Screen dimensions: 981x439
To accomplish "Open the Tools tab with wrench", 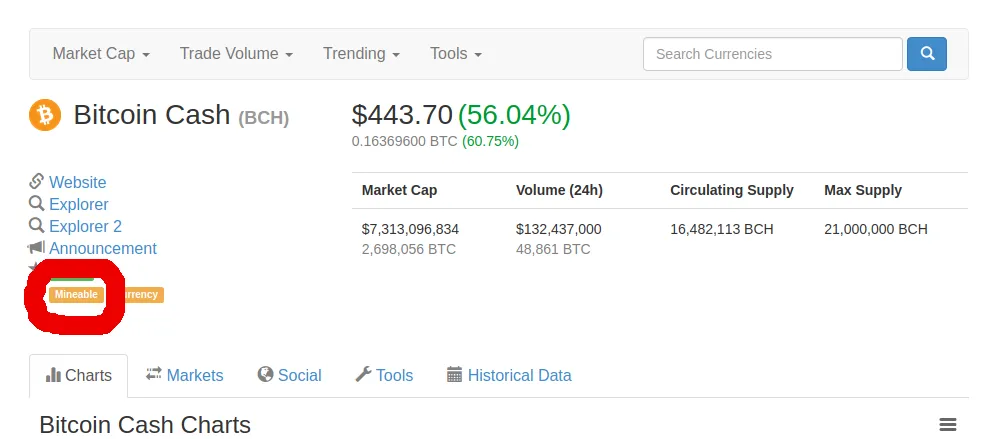I will click(384, 375).
